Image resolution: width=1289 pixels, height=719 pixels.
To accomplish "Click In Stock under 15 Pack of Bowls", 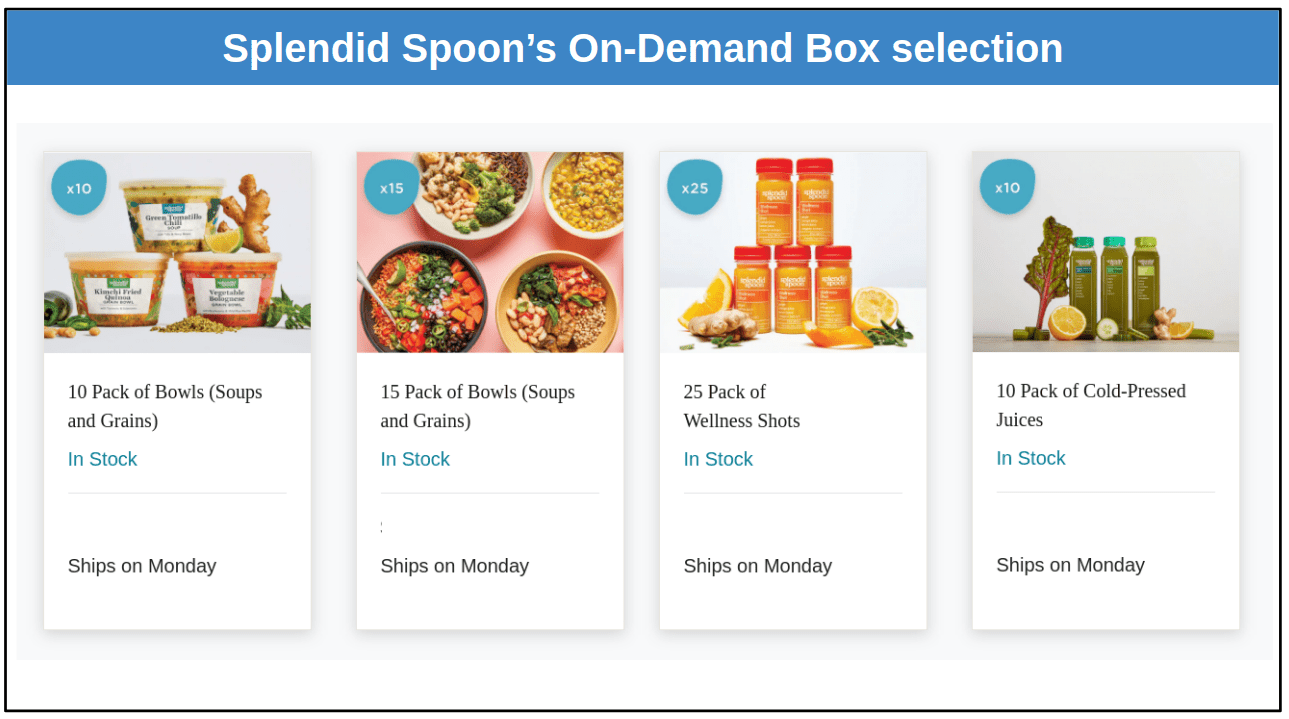I will coord(415,459).
